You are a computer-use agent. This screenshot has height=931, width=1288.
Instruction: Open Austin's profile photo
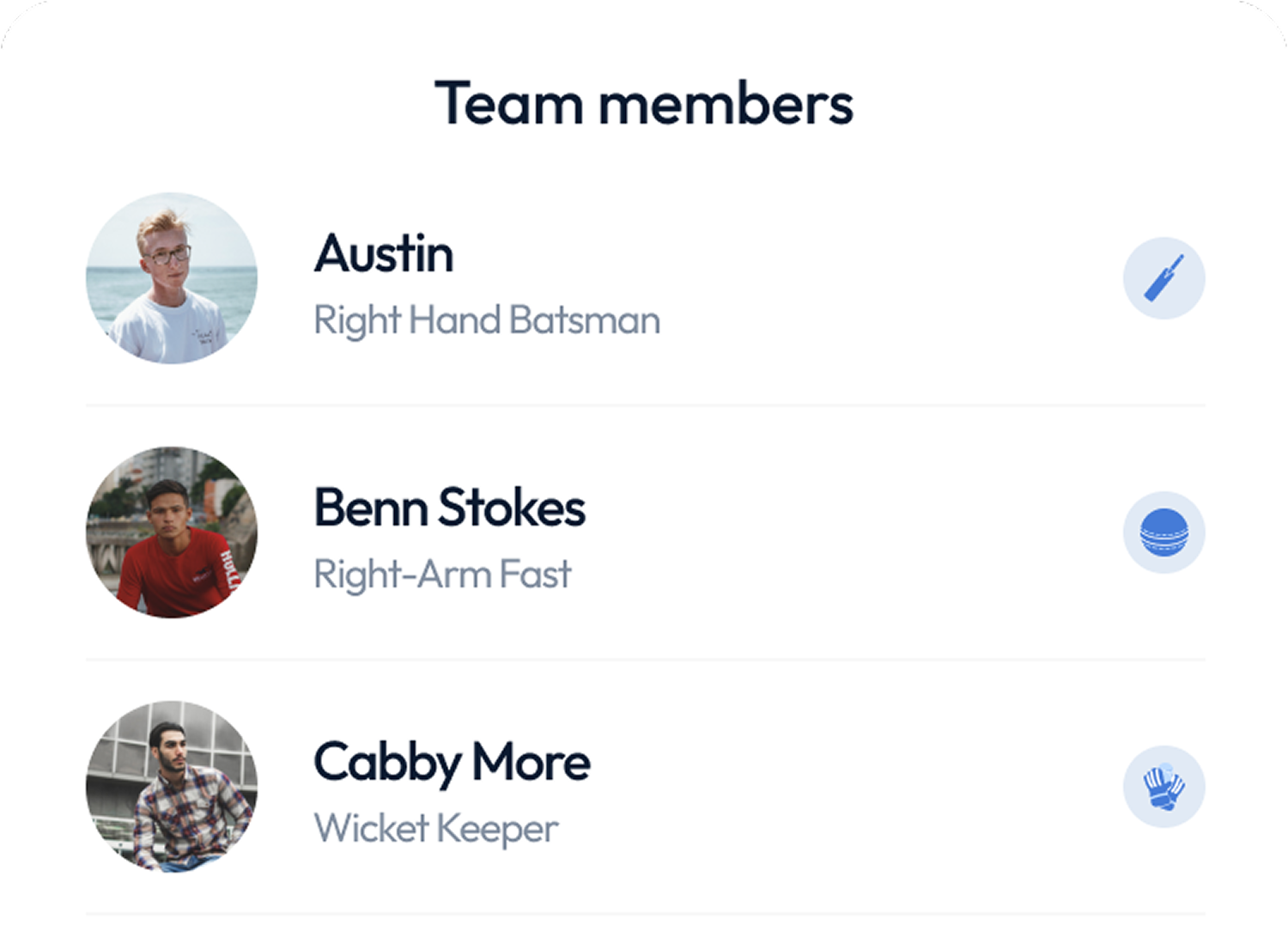(172, 278)
